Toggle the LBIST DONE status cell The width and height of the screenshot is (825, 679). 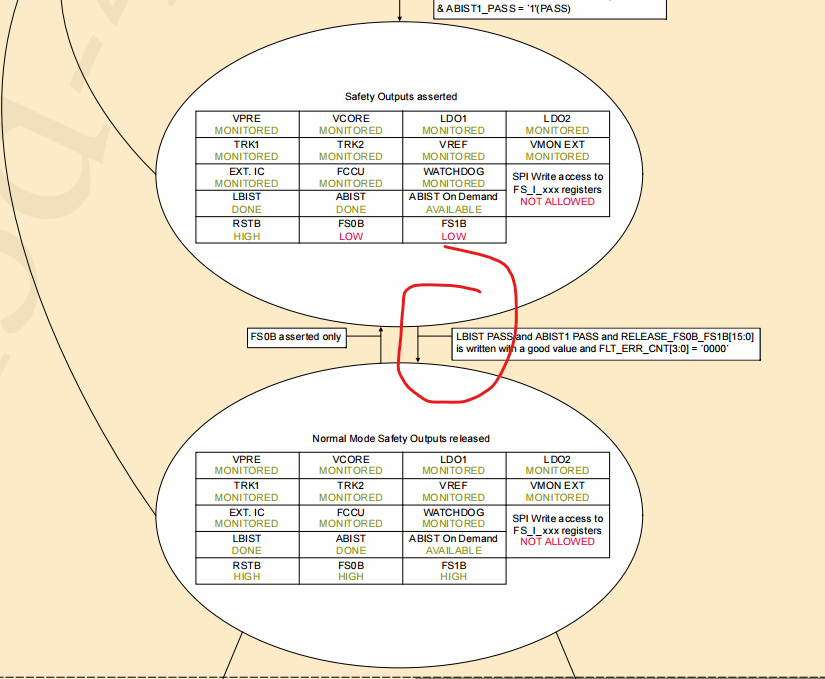coord(246,202)
